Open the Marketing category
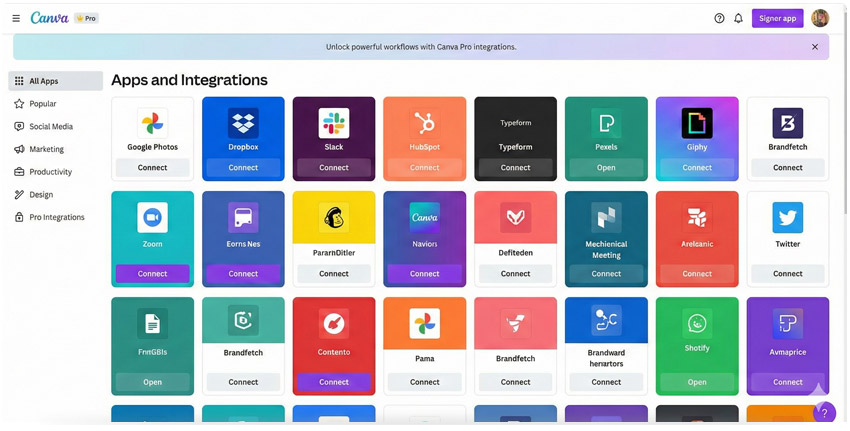This screenshot has height=431, width=850. pos(56,149)
